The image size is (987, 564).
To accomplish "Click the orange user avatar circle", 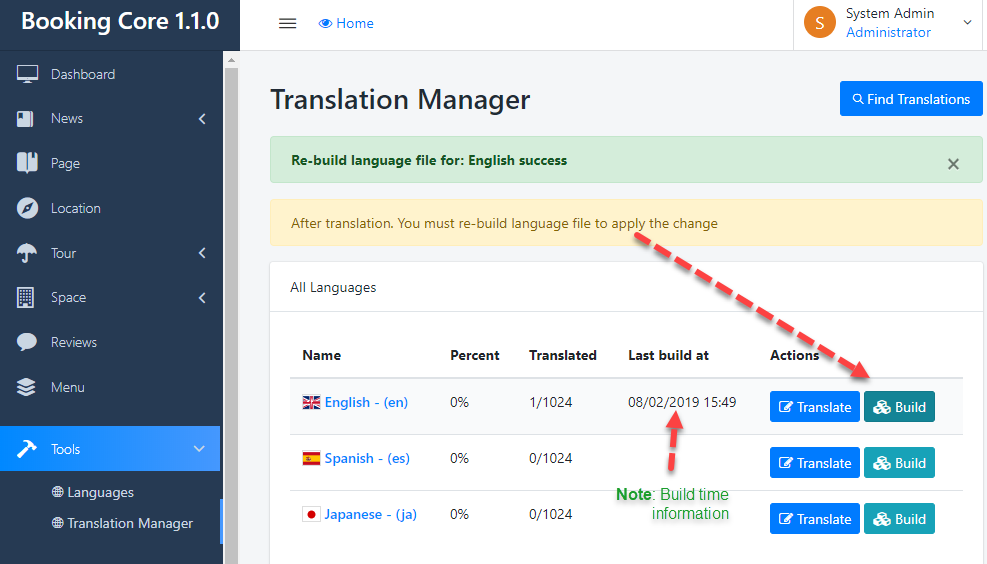I will [819, 22].
